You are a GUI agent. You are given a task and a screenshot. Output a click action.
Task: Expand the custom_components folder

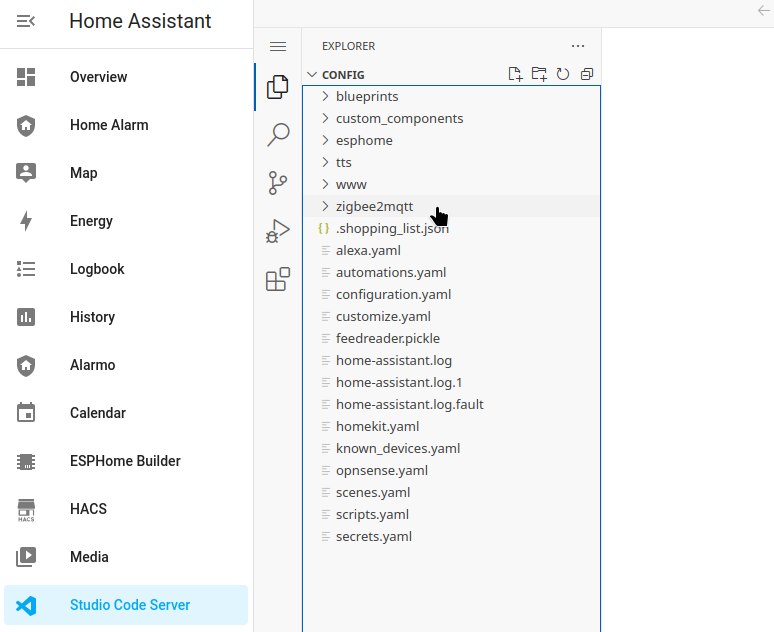452,118
